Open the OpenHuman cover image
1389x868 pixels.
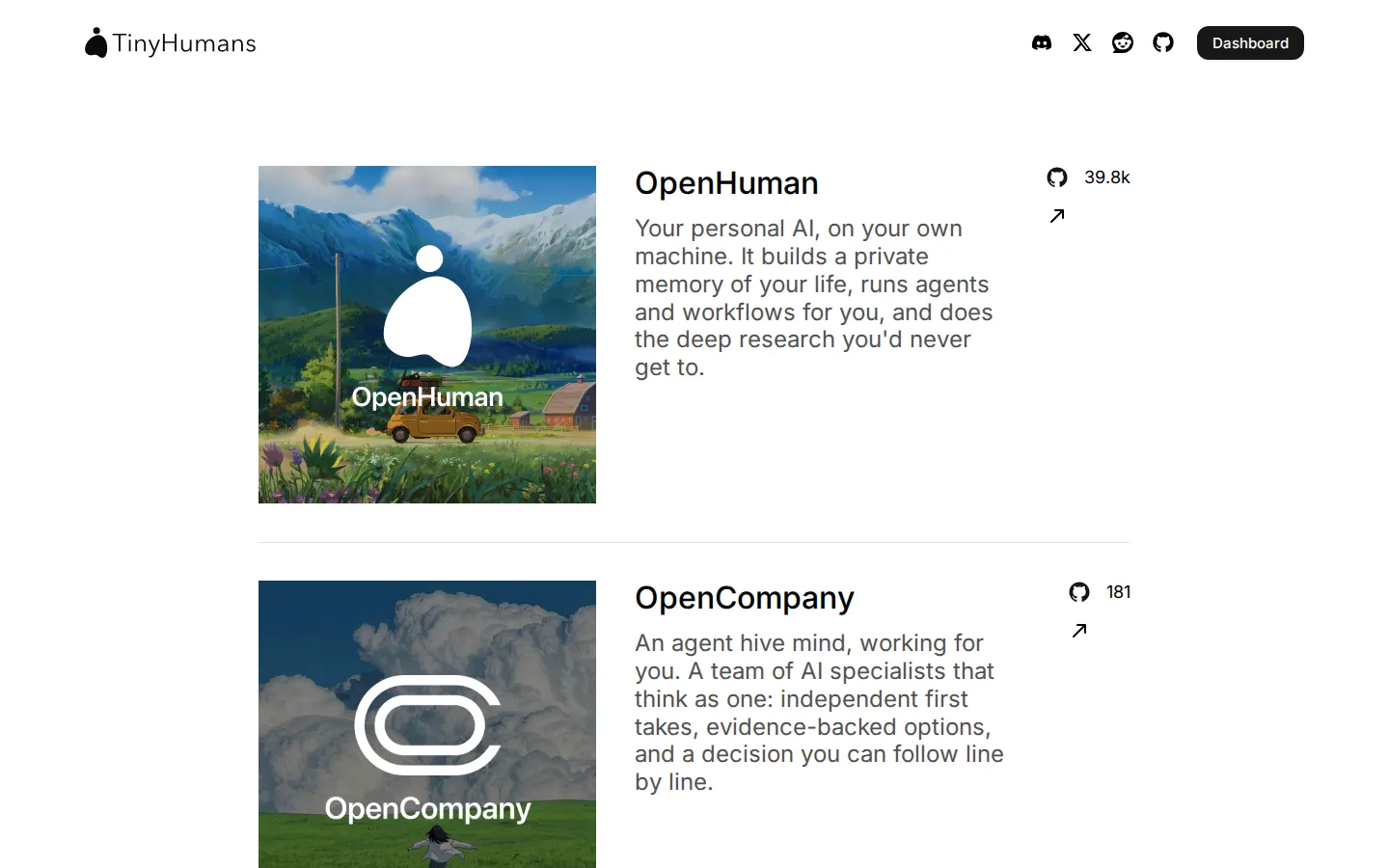[x=427, y=335]
